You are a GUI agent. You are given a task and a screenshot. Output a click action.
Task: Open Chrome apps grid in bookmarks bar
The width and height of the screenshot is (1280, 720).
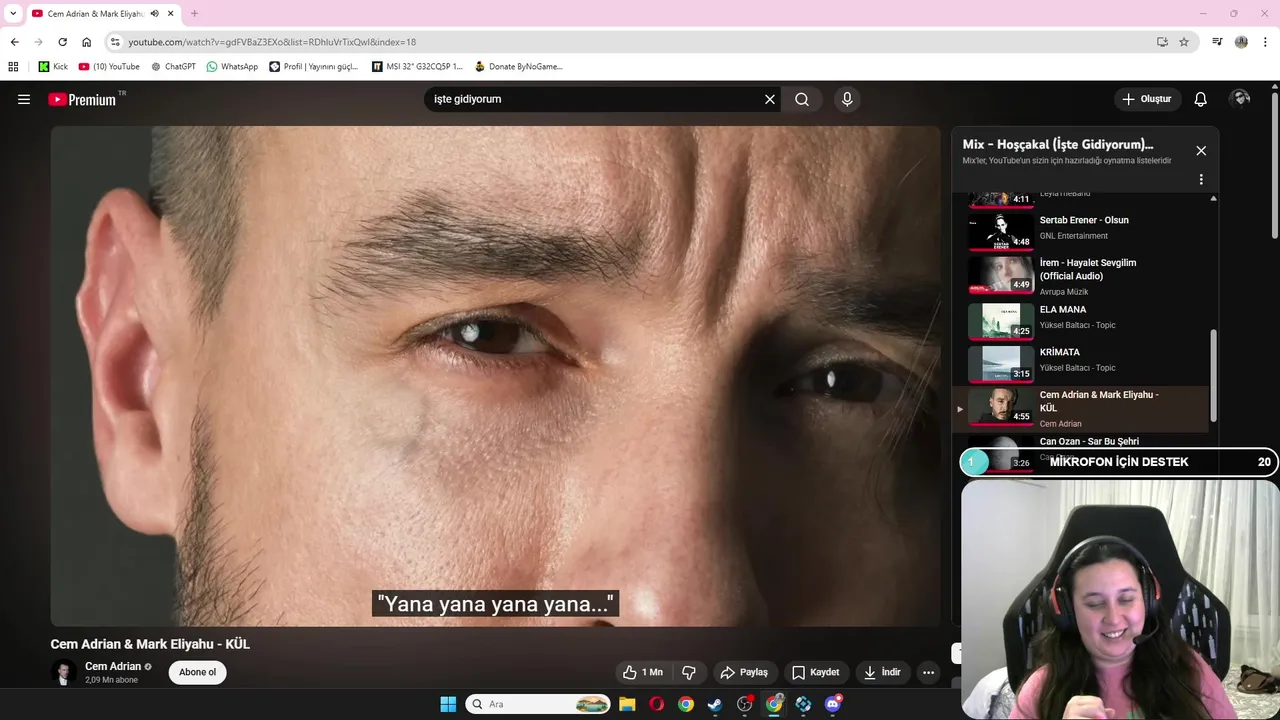(x=13, y=67)
